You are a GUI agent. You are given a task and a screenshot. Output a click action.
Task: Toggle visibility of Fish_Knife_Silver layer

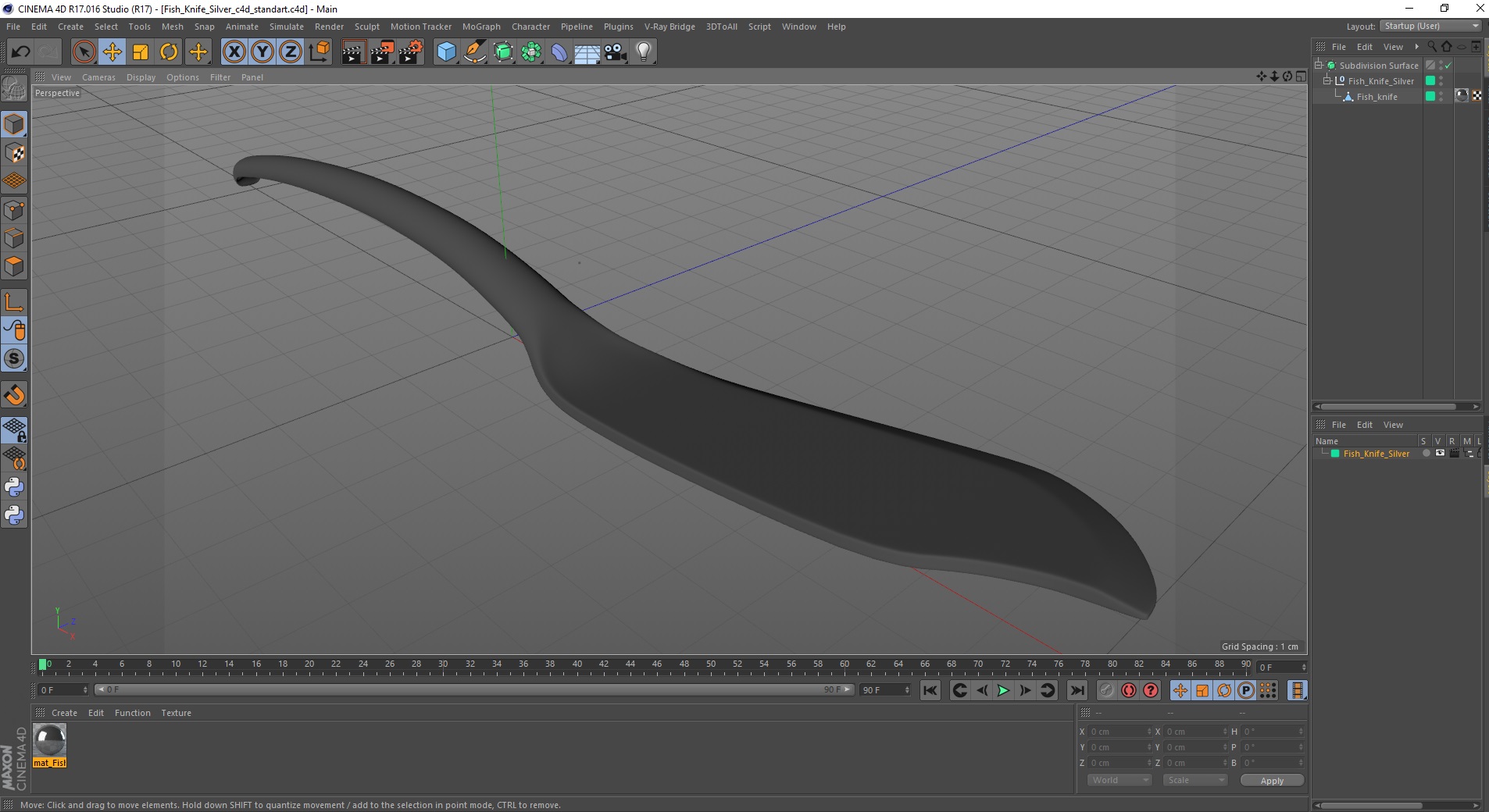pos(1440,454)
